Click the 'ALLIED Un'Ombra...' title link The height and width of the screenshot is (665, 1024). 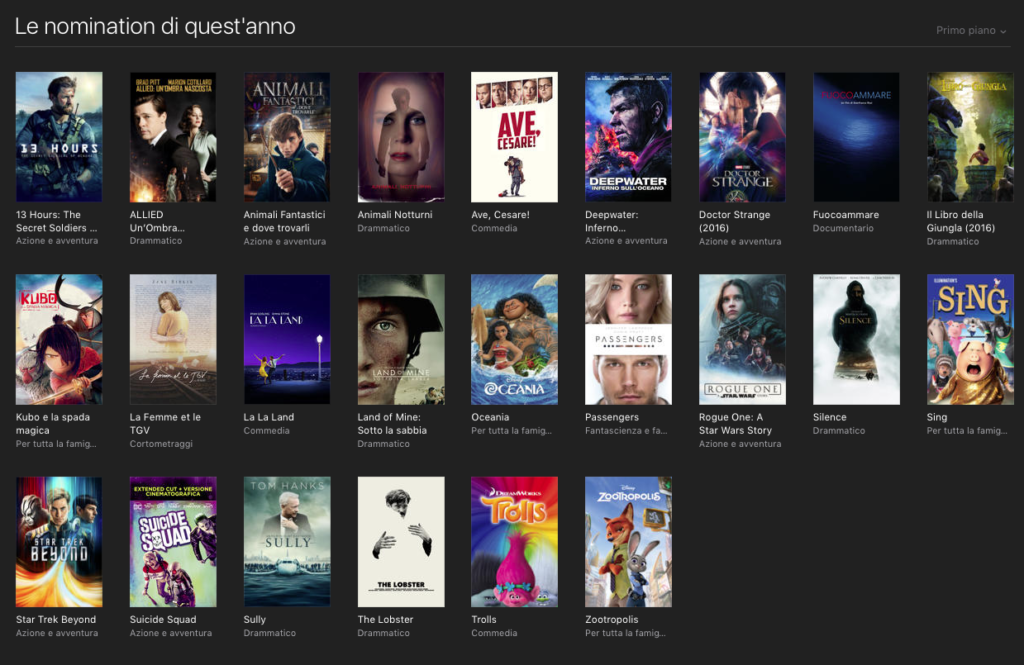click(x=157, y=221)
